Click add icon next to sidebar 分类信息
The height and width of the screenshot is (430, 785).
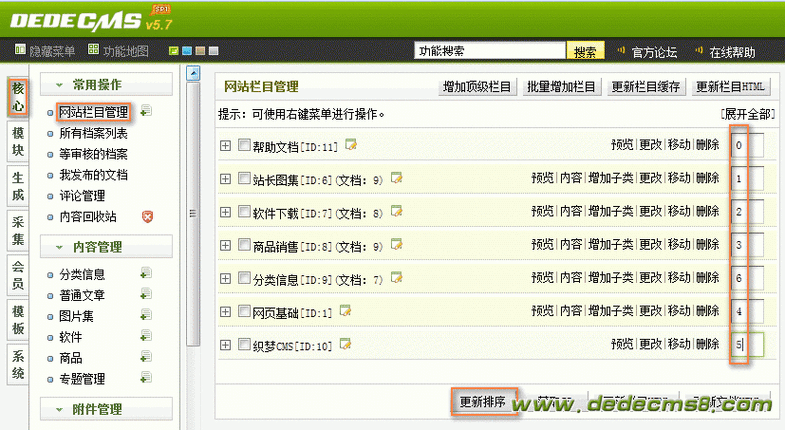tap(146, 273)
